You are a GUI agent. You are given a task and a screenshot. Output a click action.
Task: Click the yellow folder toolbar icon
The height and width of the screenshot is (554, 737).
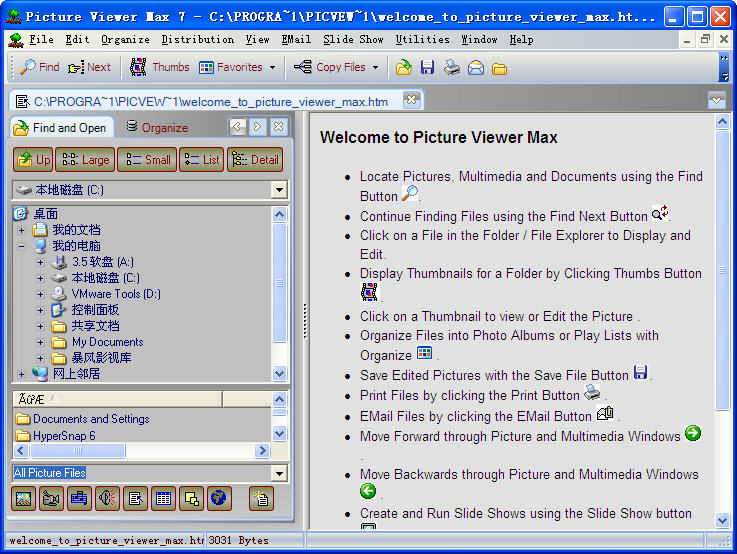tap(499, 69)
